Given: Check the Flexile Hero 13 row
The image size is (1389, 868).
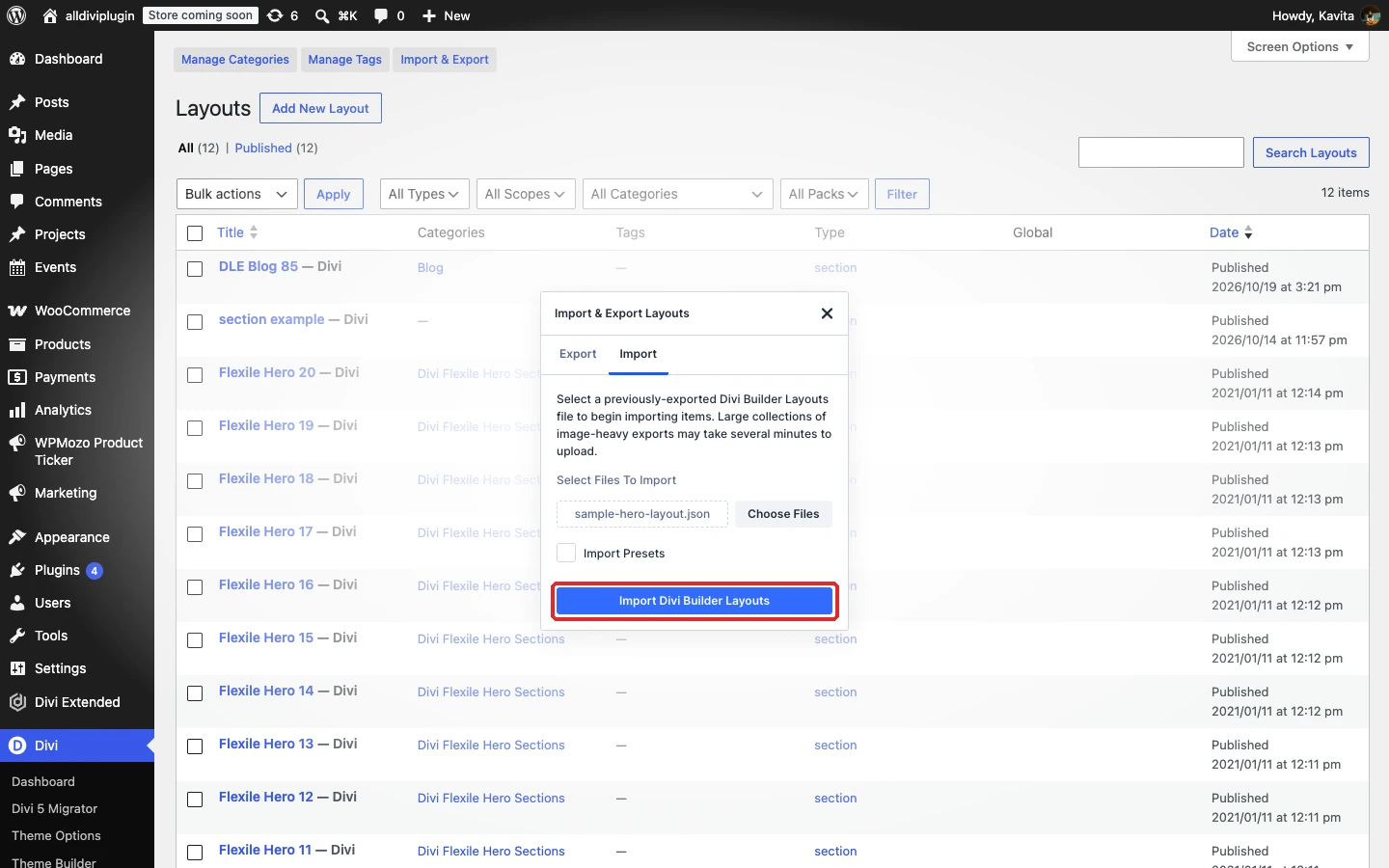Looking at the screenshot, I should (x=195, y=746).
